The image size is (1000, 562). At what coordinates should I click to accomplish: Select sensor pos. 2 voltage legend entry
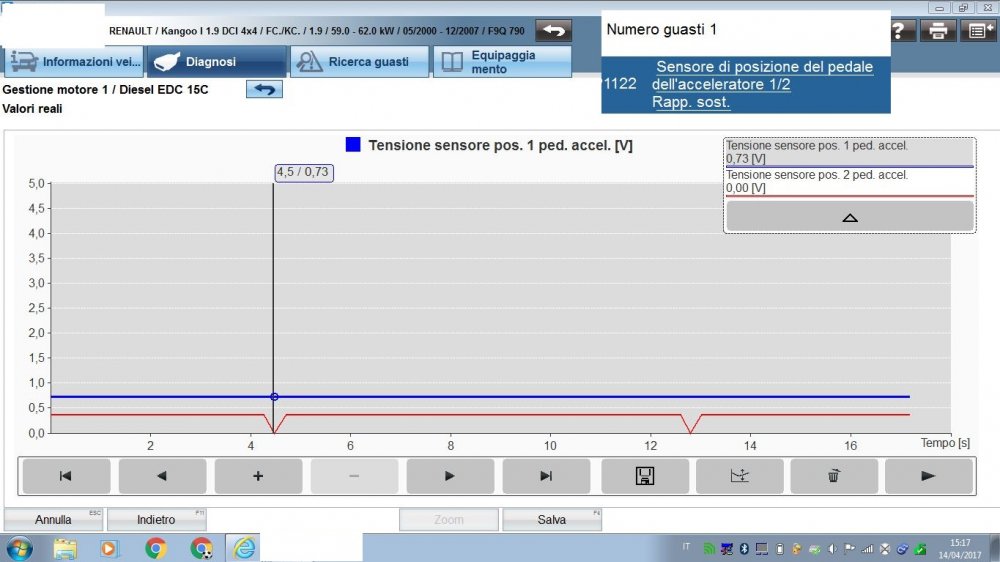[849, 181]
